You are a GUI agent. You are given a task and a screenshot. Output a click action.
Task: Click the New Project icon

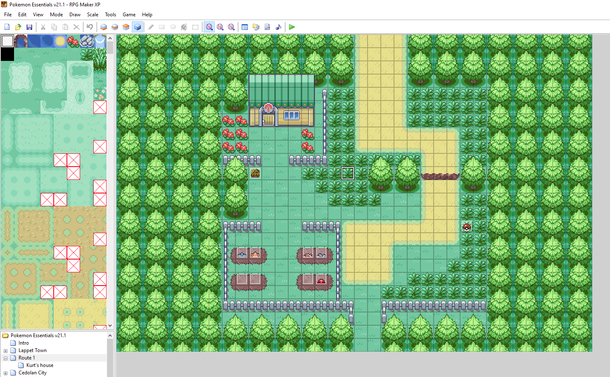tap(7, 27)
